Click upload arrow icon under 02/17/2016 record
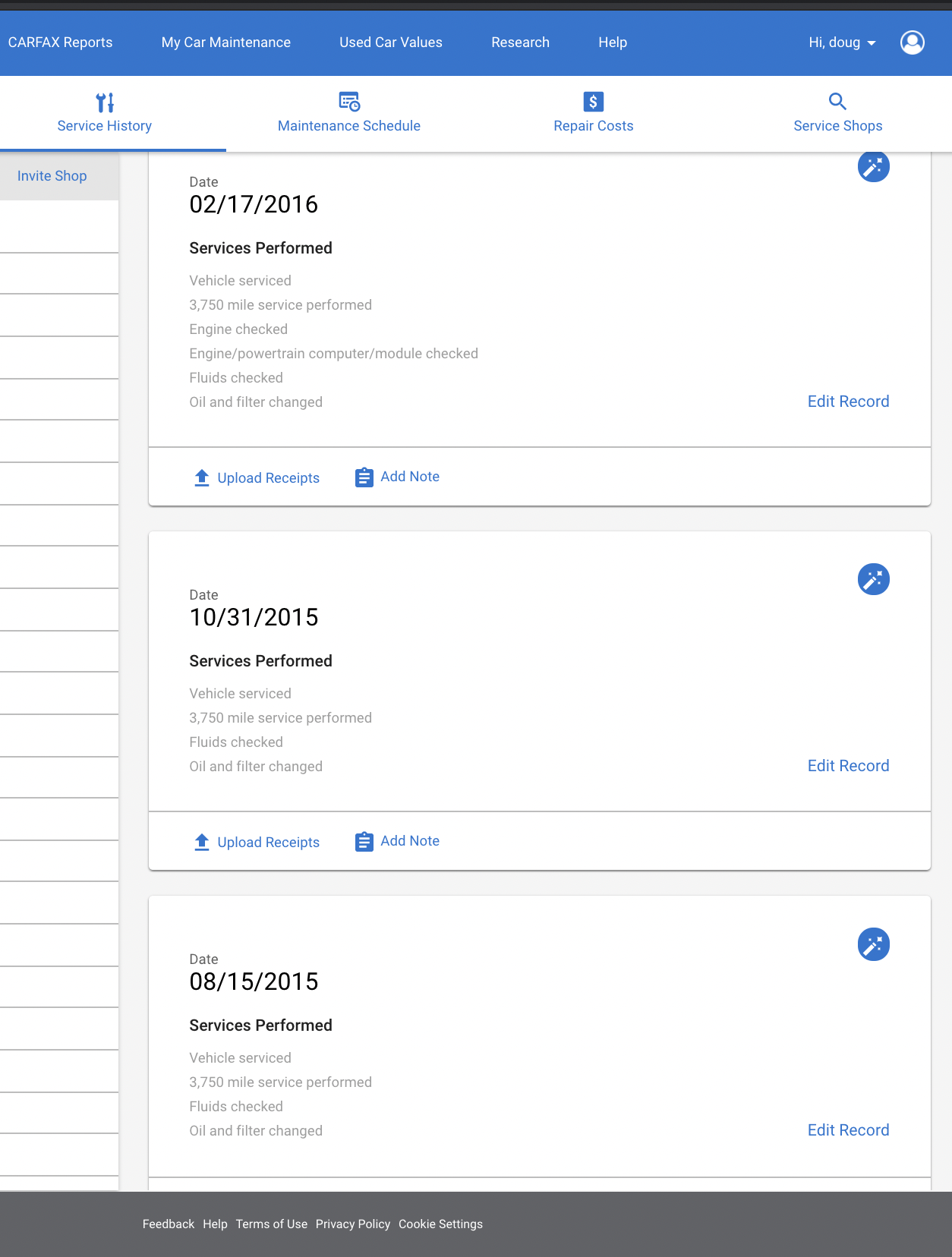This screenshot has width=952, height=1257. coord(201,477)
